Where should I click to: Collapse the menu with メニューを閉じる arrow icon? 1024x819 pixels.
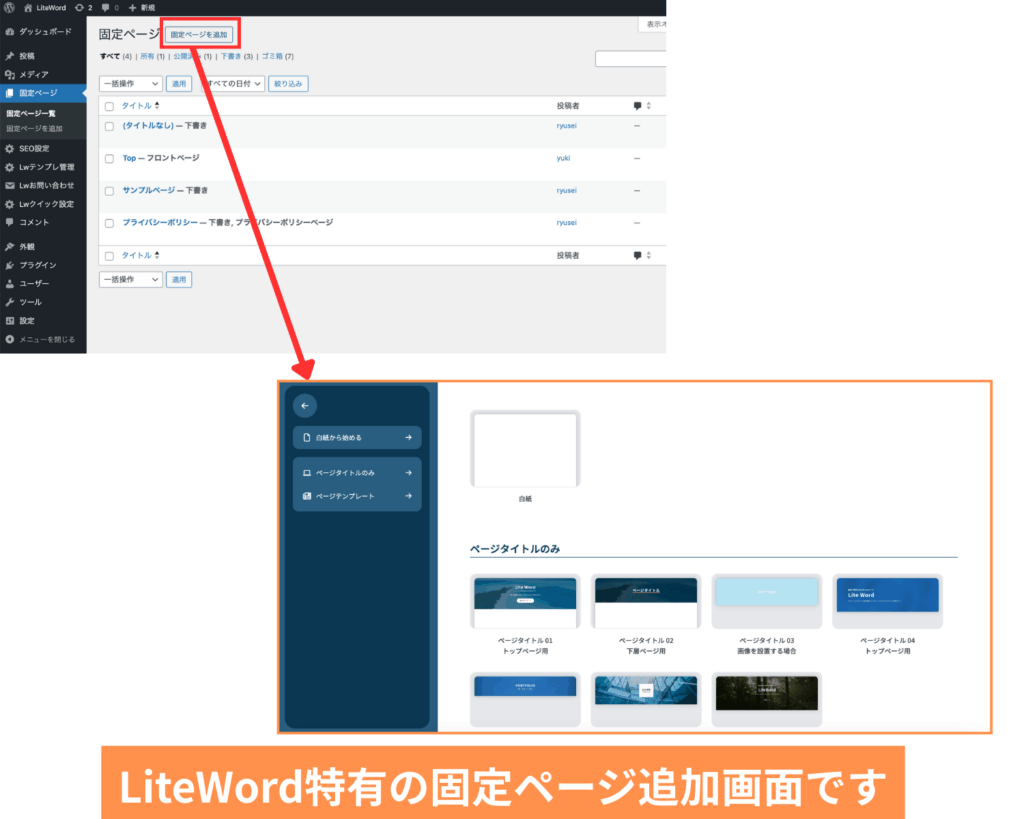(x=10, y=340)
